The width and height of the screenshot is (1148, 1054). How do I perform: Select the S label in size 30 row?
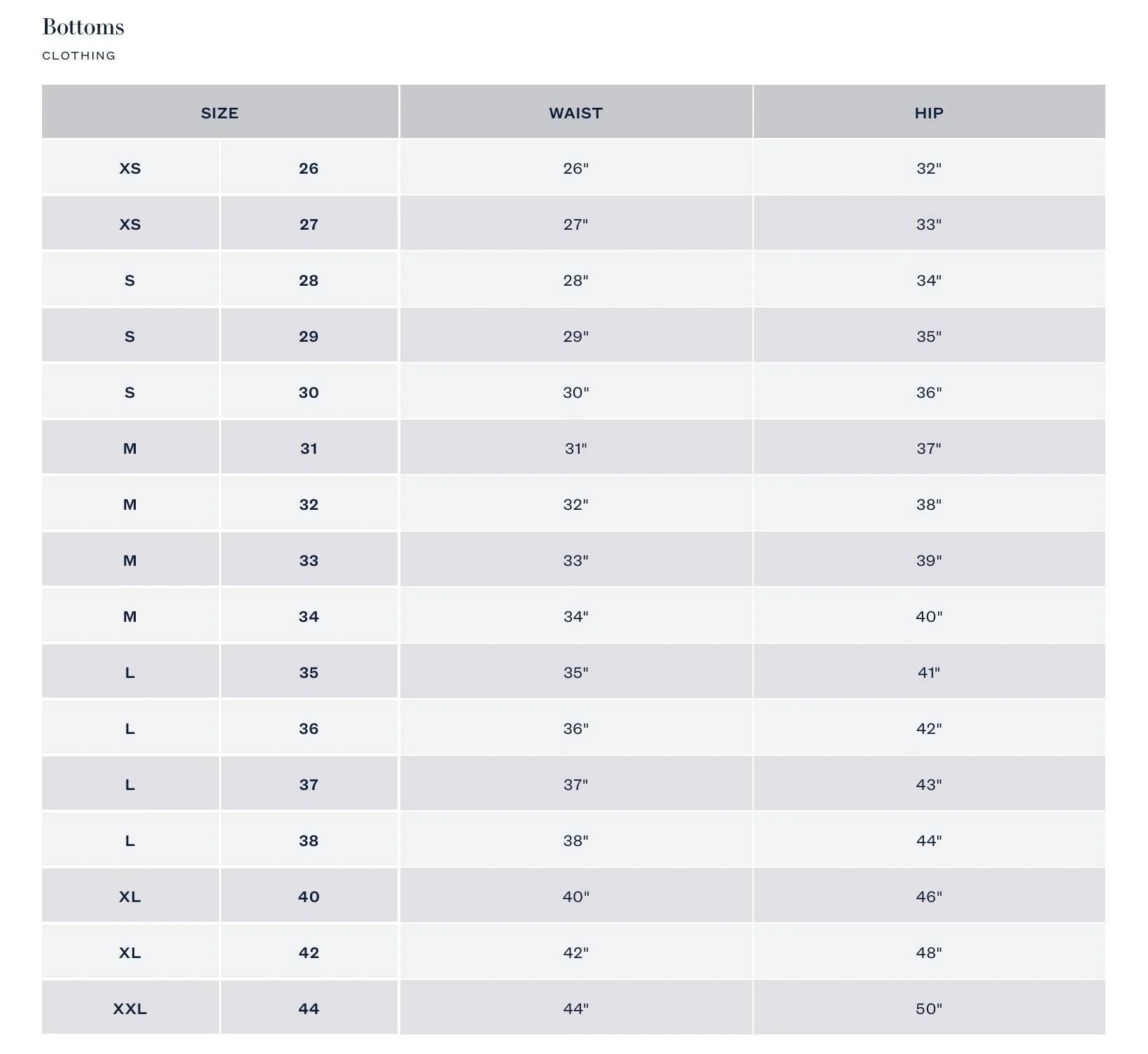[x=130, y=391]
